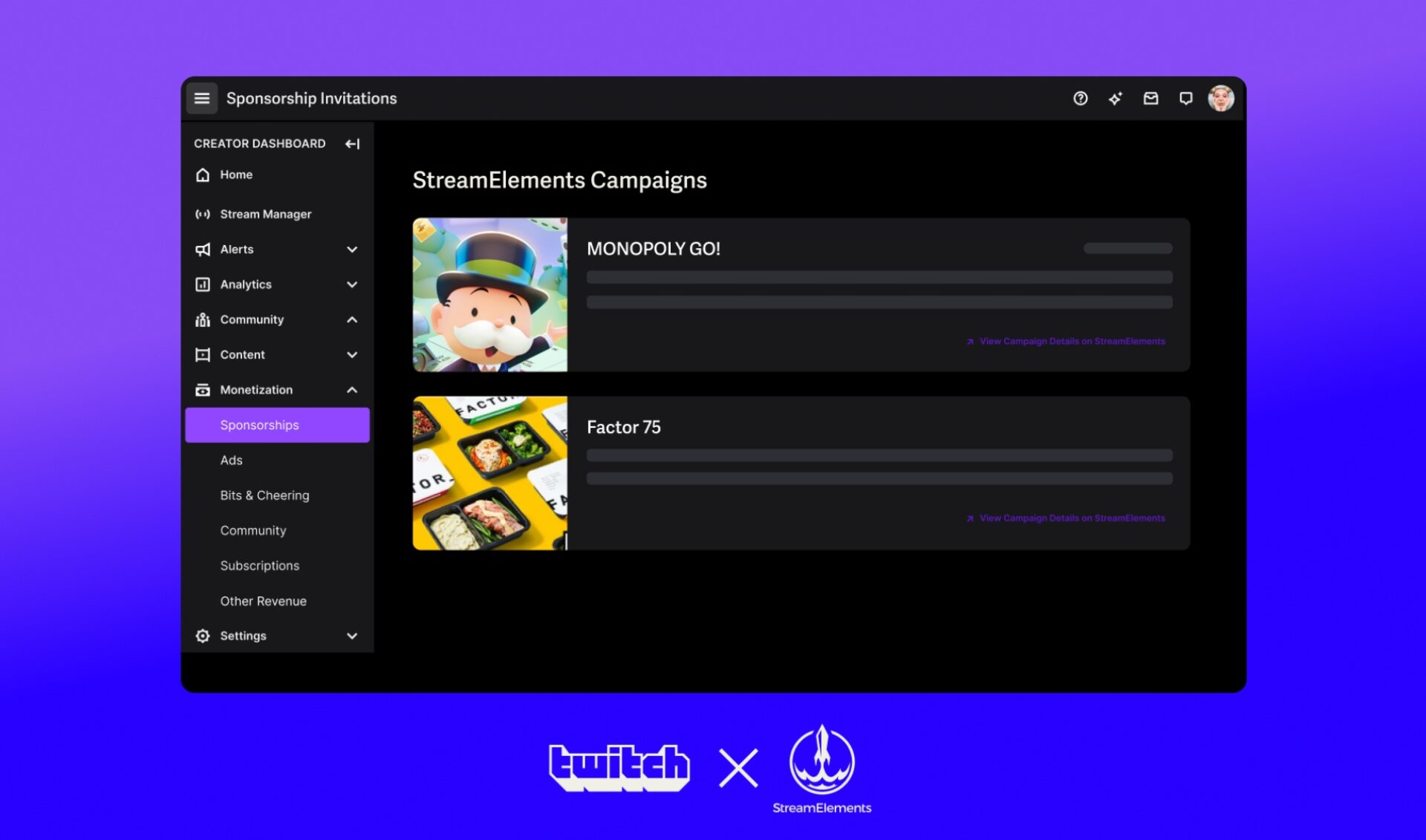This screenshot has width=1426, height=840.
Task: Open the whispers chat icon
Action: click(1185, 98)
